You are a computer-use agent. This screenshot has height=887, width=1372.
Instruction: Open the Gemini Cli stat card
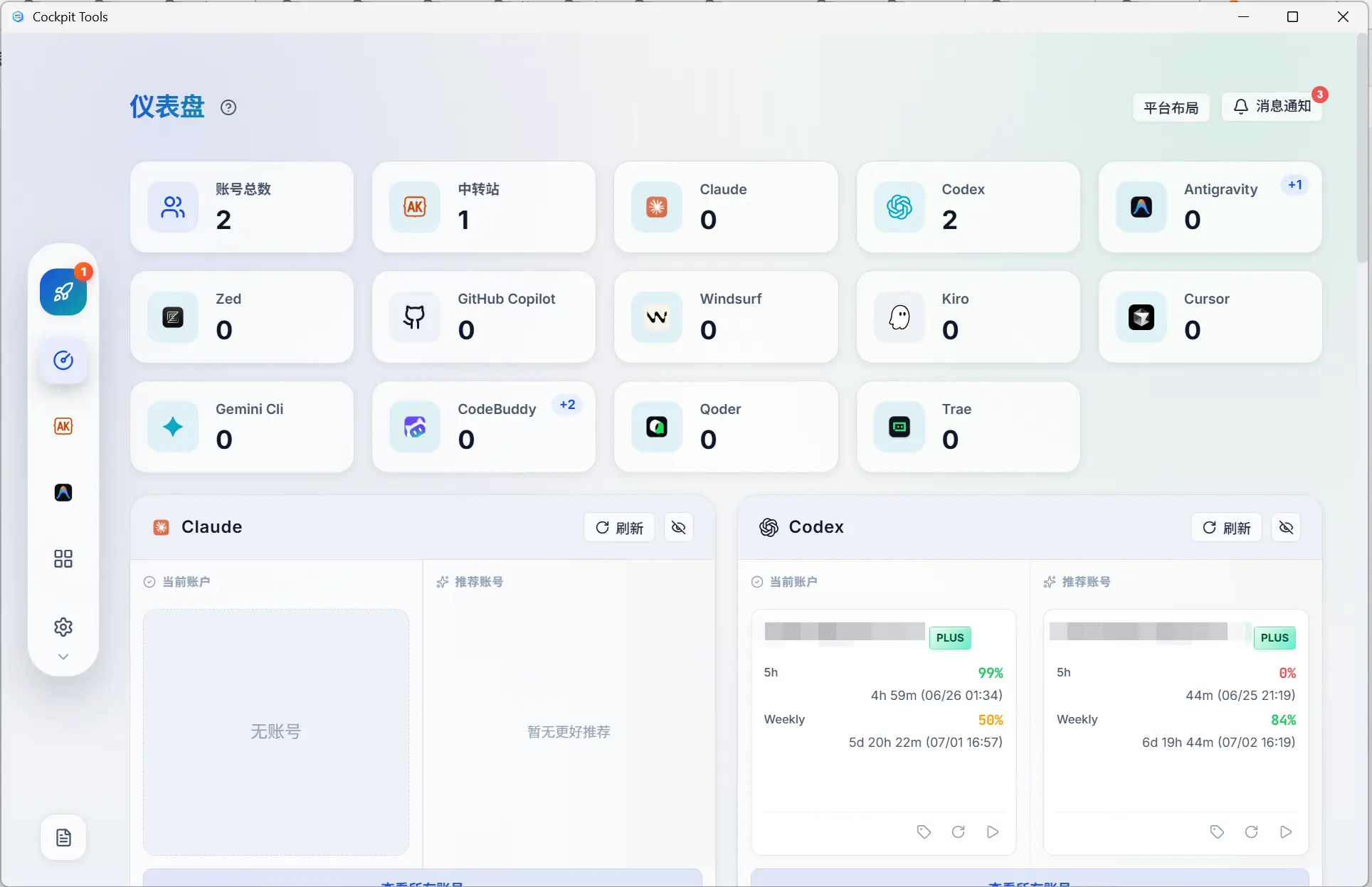pyautogui.click(x=242, y=427)
